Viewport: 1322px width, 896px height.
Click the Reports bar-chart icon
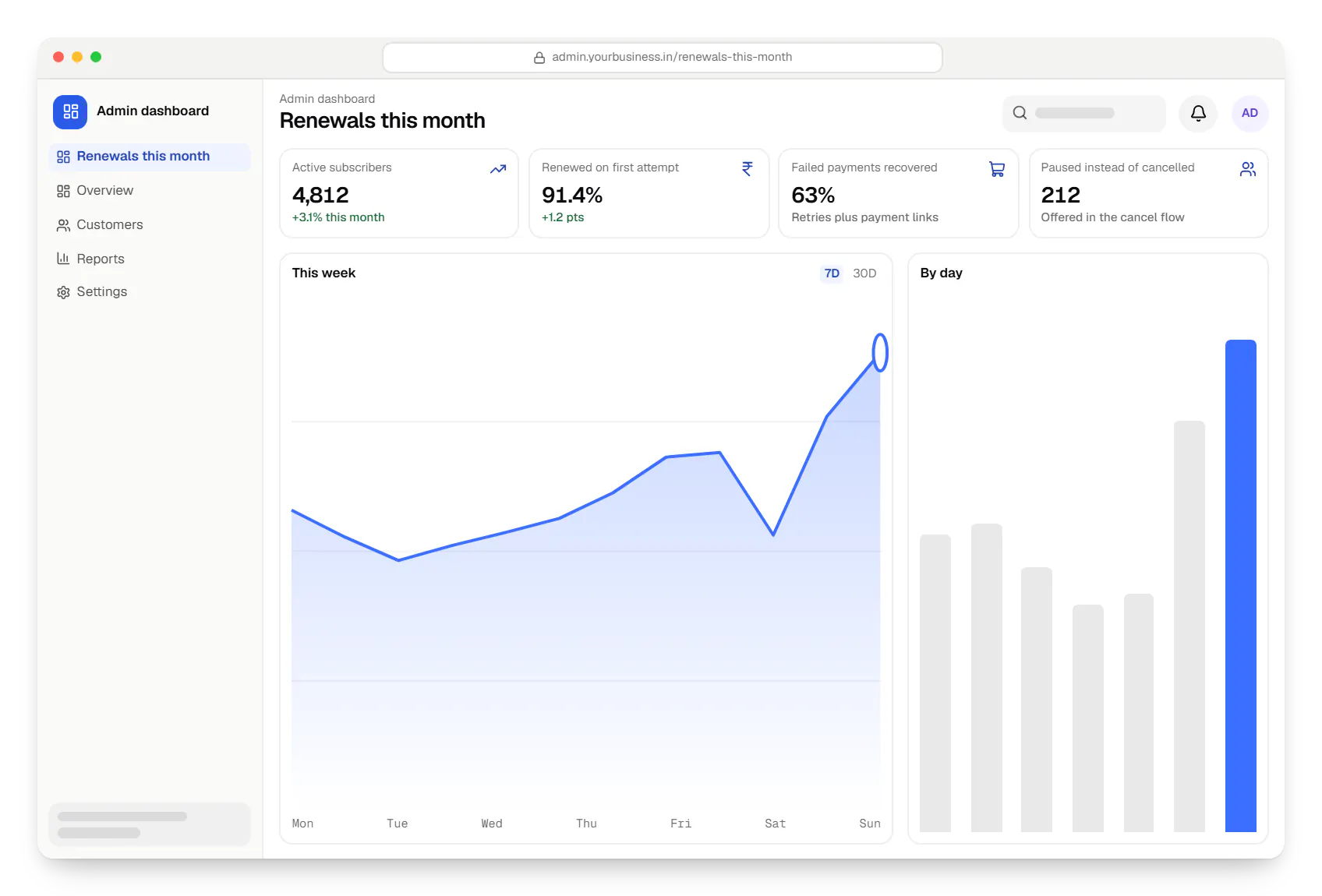(63, 259)
